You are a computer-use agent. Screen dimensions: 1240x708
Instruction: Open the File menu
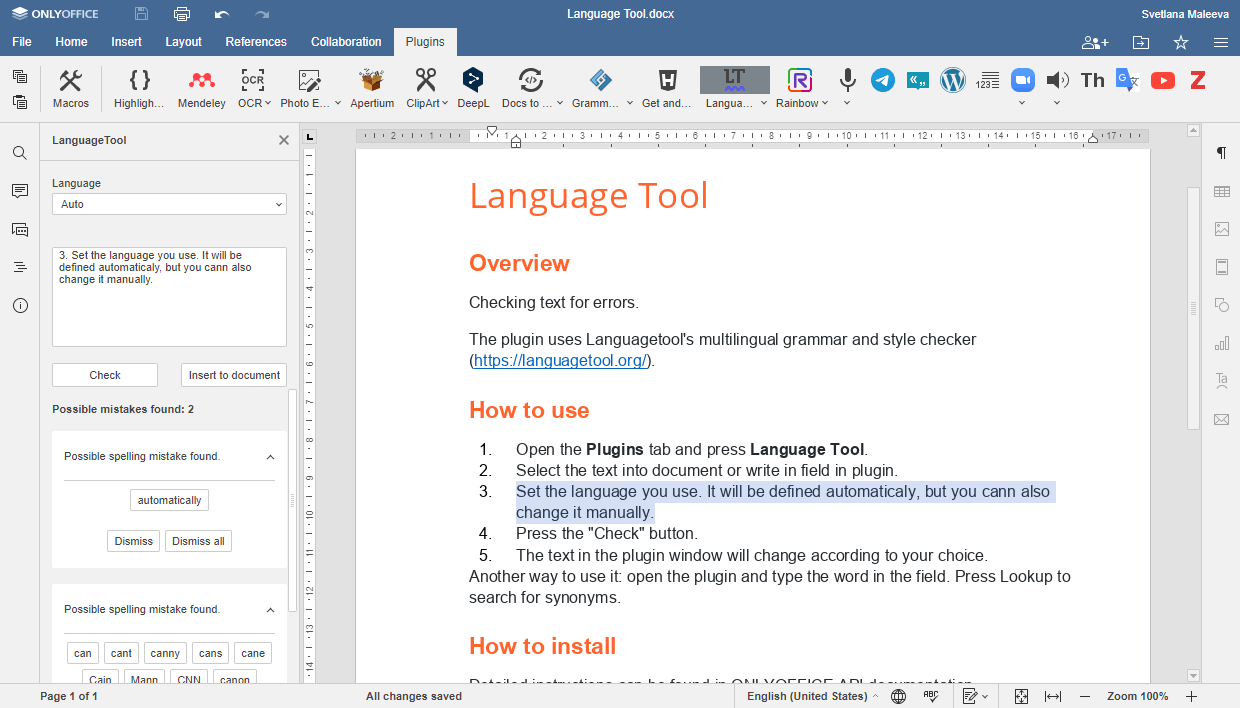[x=22, y=42]
